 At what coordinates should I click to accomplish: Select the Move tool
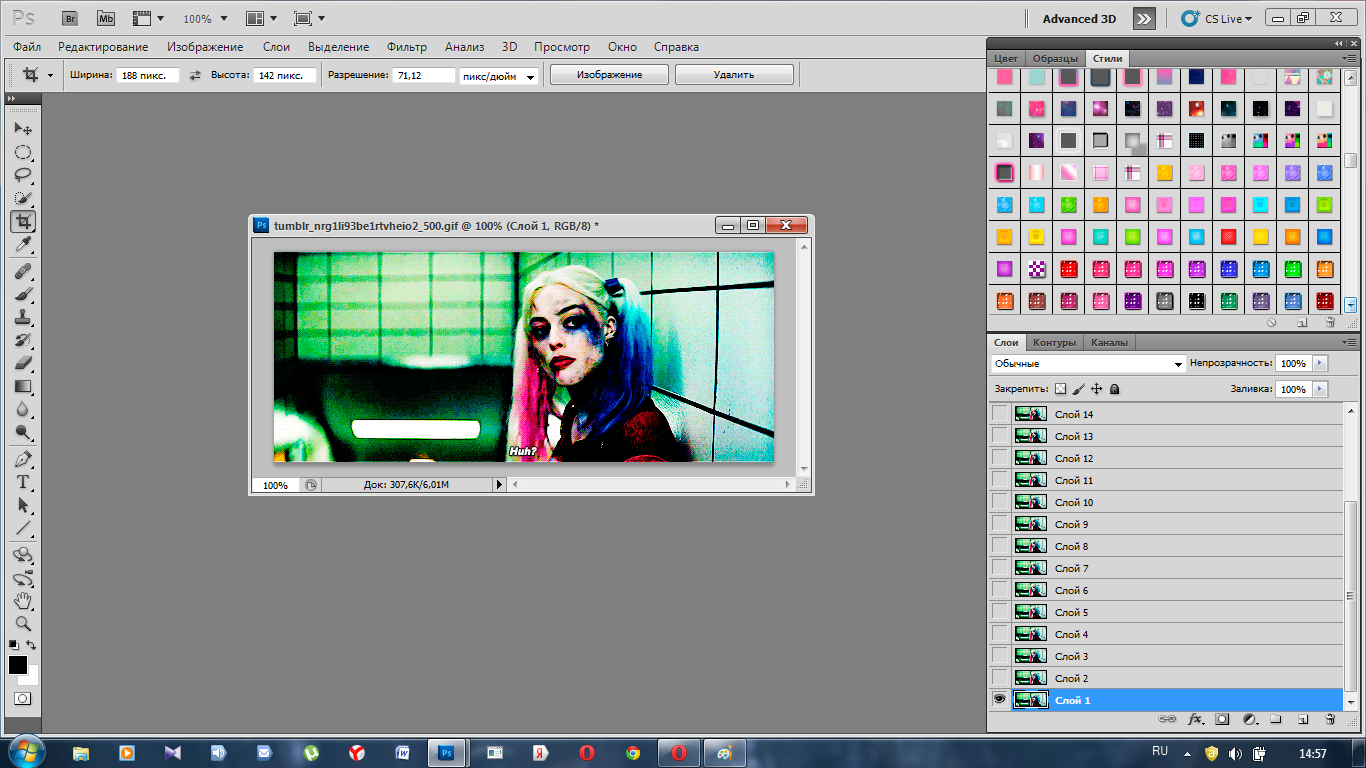click(23, 128)
